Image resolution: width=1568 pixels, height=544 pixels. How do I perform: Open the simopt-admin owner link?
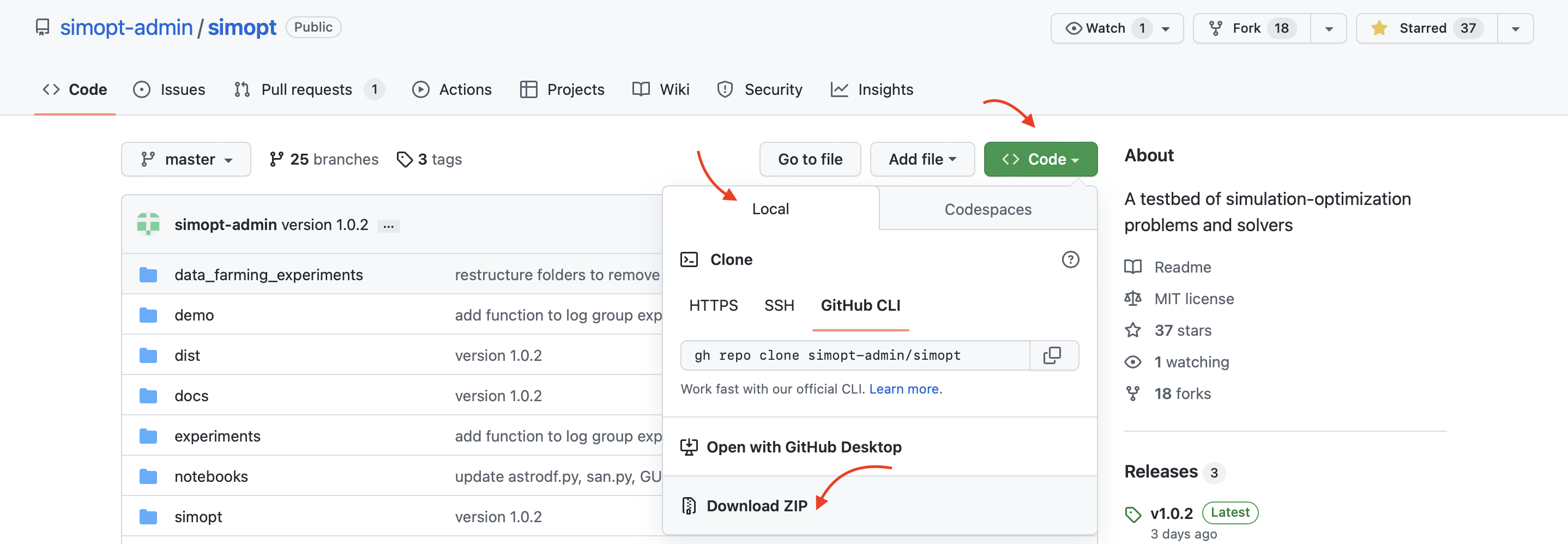pos(126,27)
